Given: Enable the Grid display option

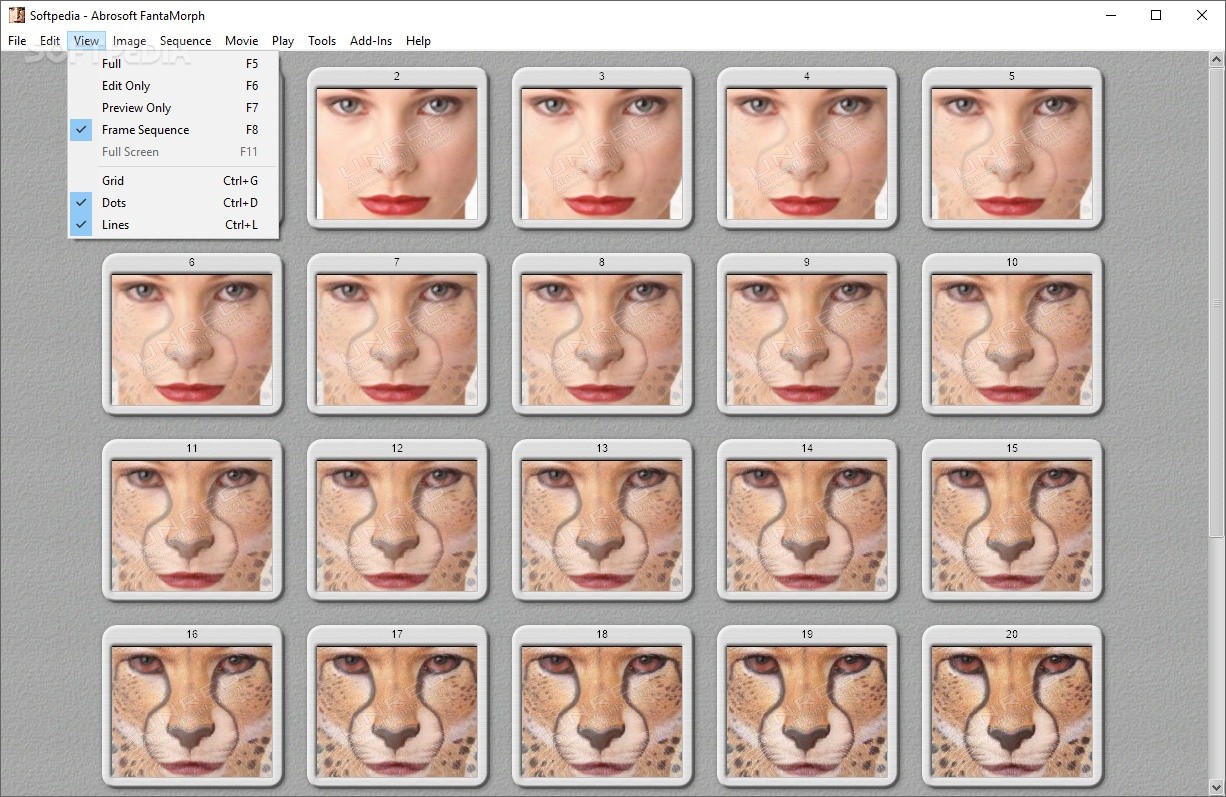Looking at the screenshot, I should pyautogui.click(x=173, y=181).
